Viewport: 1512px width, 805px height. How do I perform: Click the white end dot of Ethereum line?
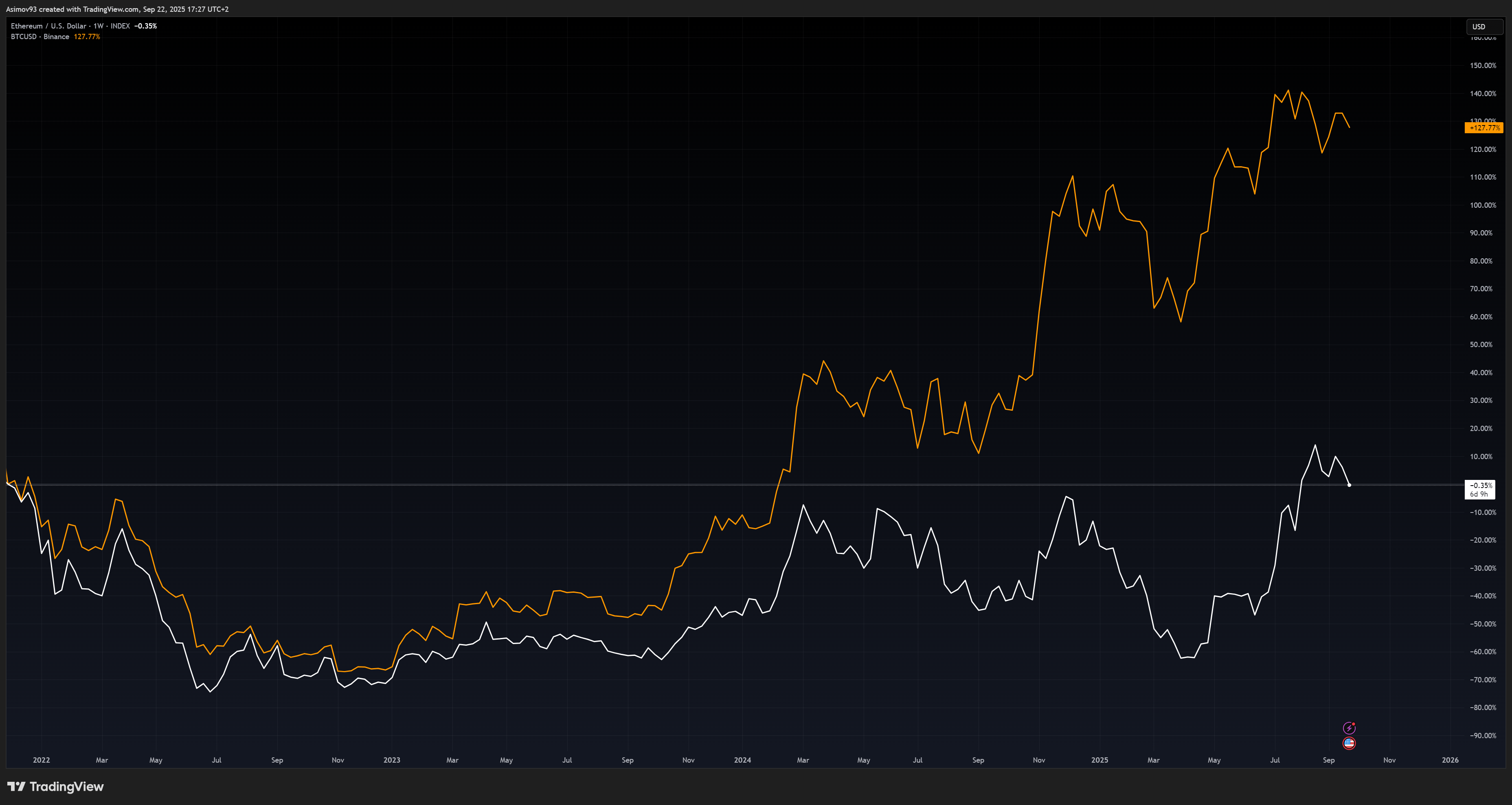pyautogui.click(x=1349, y=485)
